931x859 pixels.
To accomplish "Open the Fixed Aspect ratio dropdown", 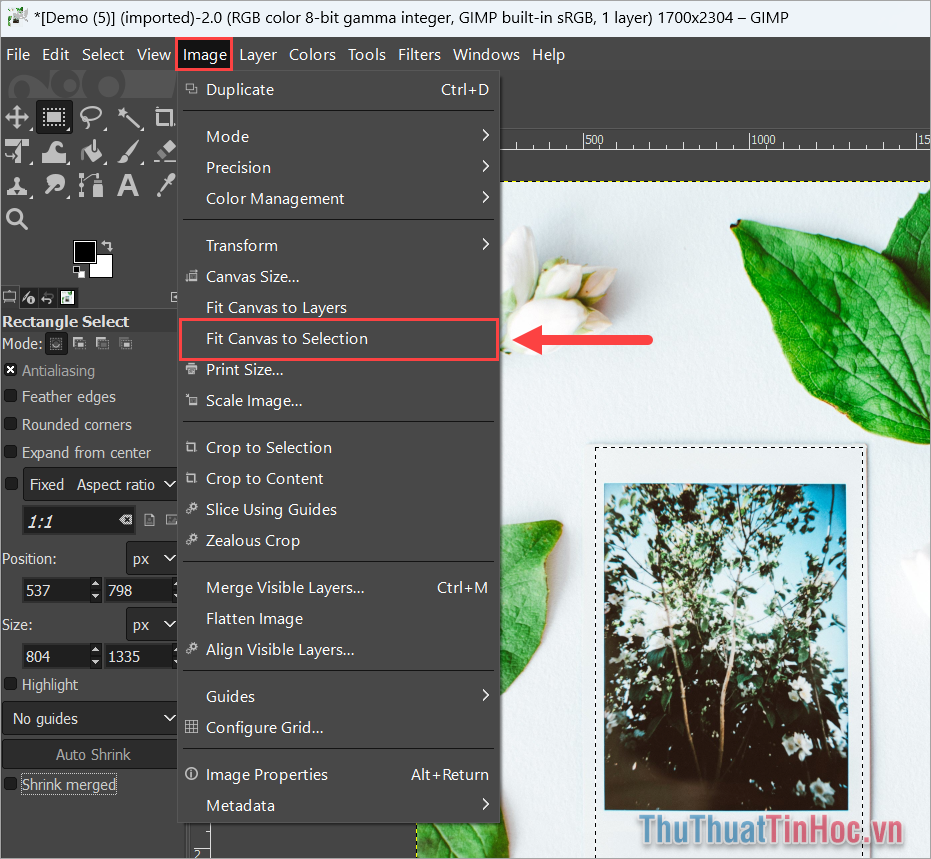I will pyautogui.click(x=100, y=484).
